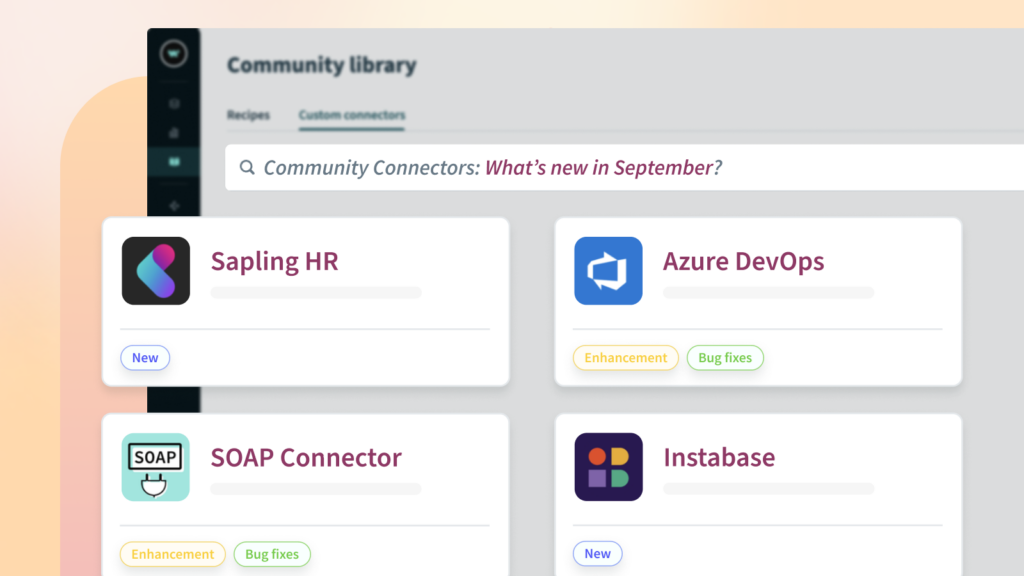Select the Enhancement tag on SOAP Connector
Viewport: 1024px width, 576px height.
point(172,554)
